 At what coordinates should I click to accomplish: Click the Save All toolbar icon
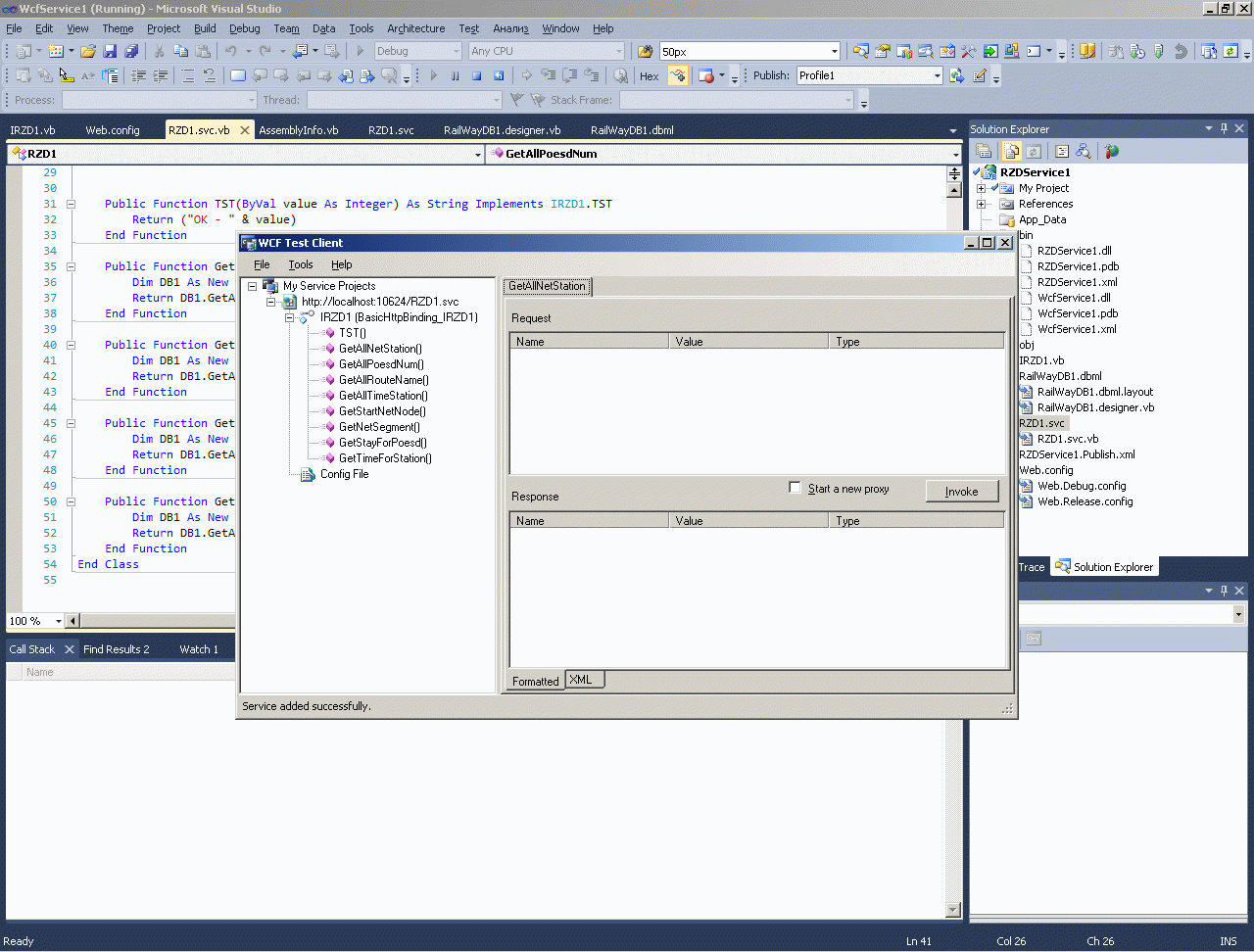point(131,51)
